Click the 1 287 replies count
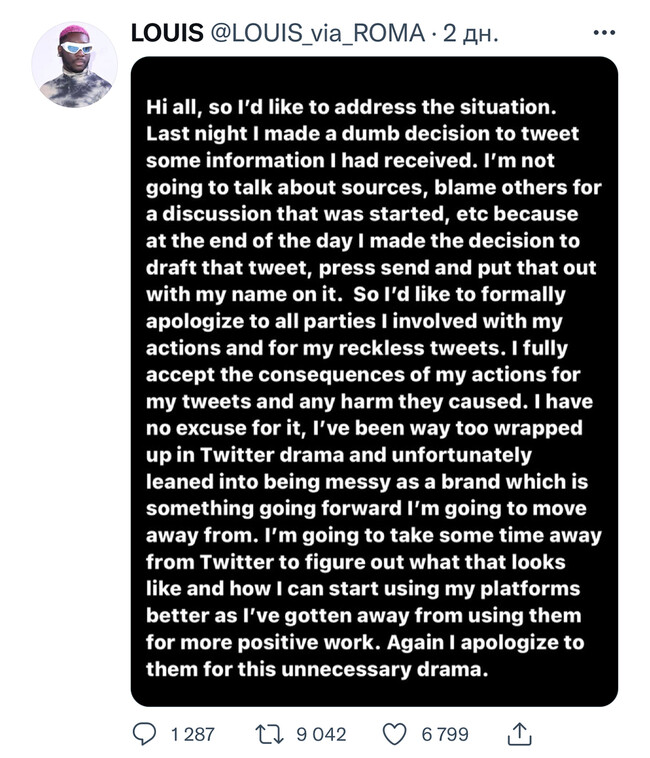The height and width of the screenshot is (758, 650). tap(193, 734)
